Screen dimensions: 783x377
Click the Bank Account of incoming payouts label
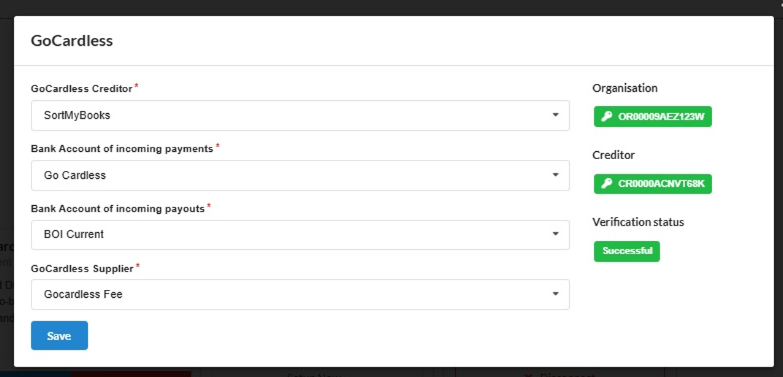click(x=118, y=209)
